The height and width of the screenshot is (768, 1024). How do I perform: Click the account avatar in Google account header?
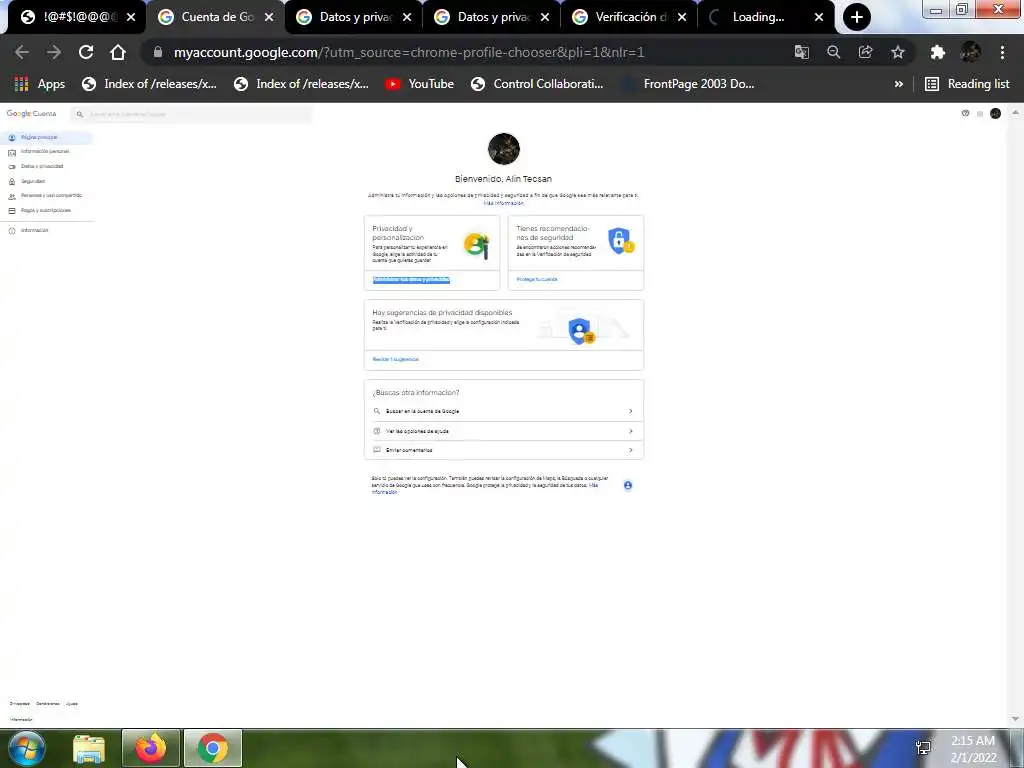point(995,114)
